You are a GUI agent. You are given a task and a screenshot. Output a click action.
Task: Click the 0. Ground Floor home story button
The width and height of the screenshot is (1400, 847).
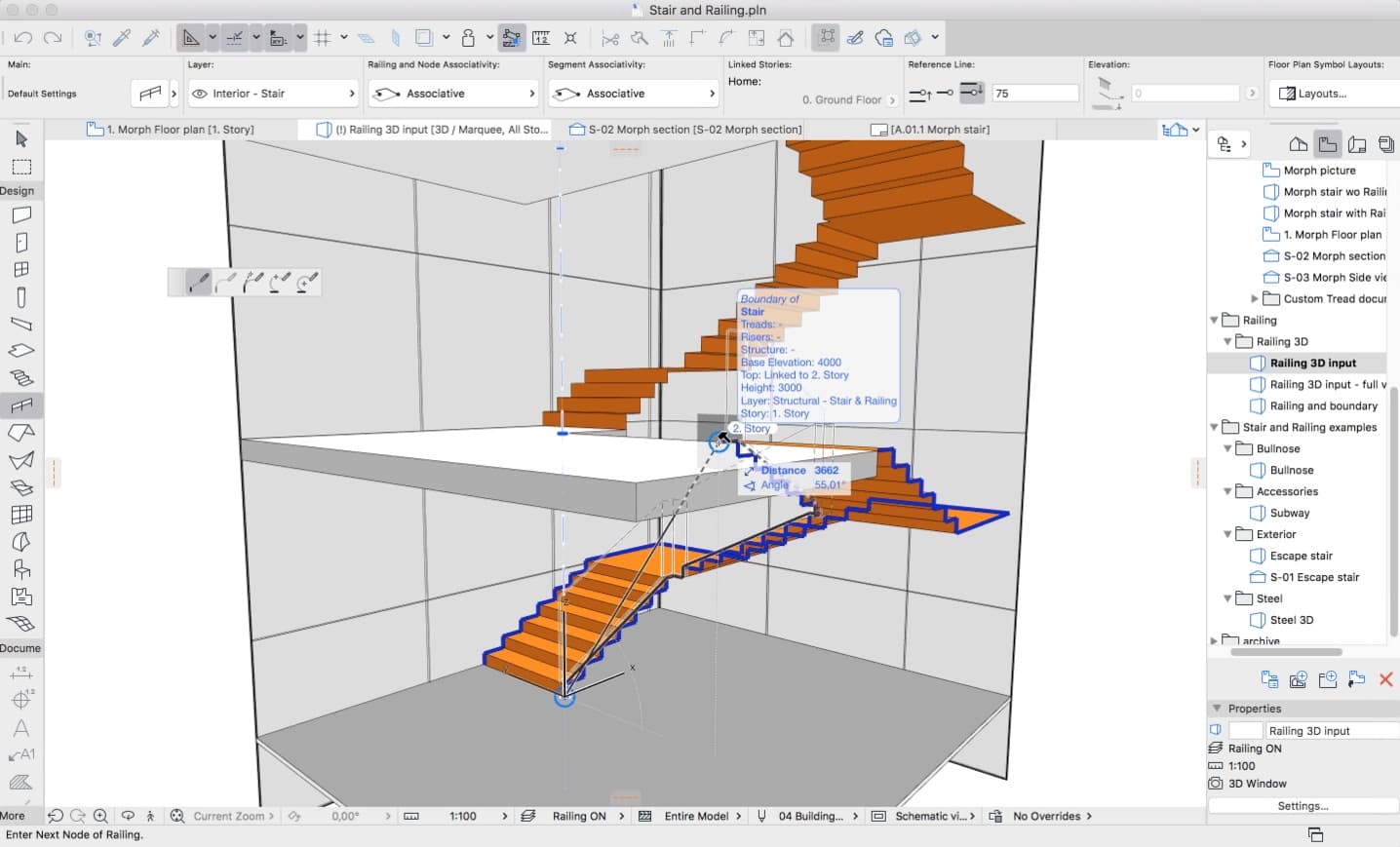[848, 99]
